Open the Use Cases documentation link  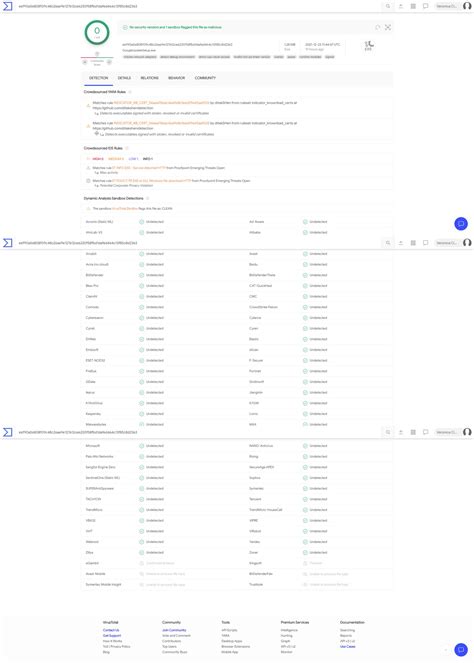click(x=348, y=647)
